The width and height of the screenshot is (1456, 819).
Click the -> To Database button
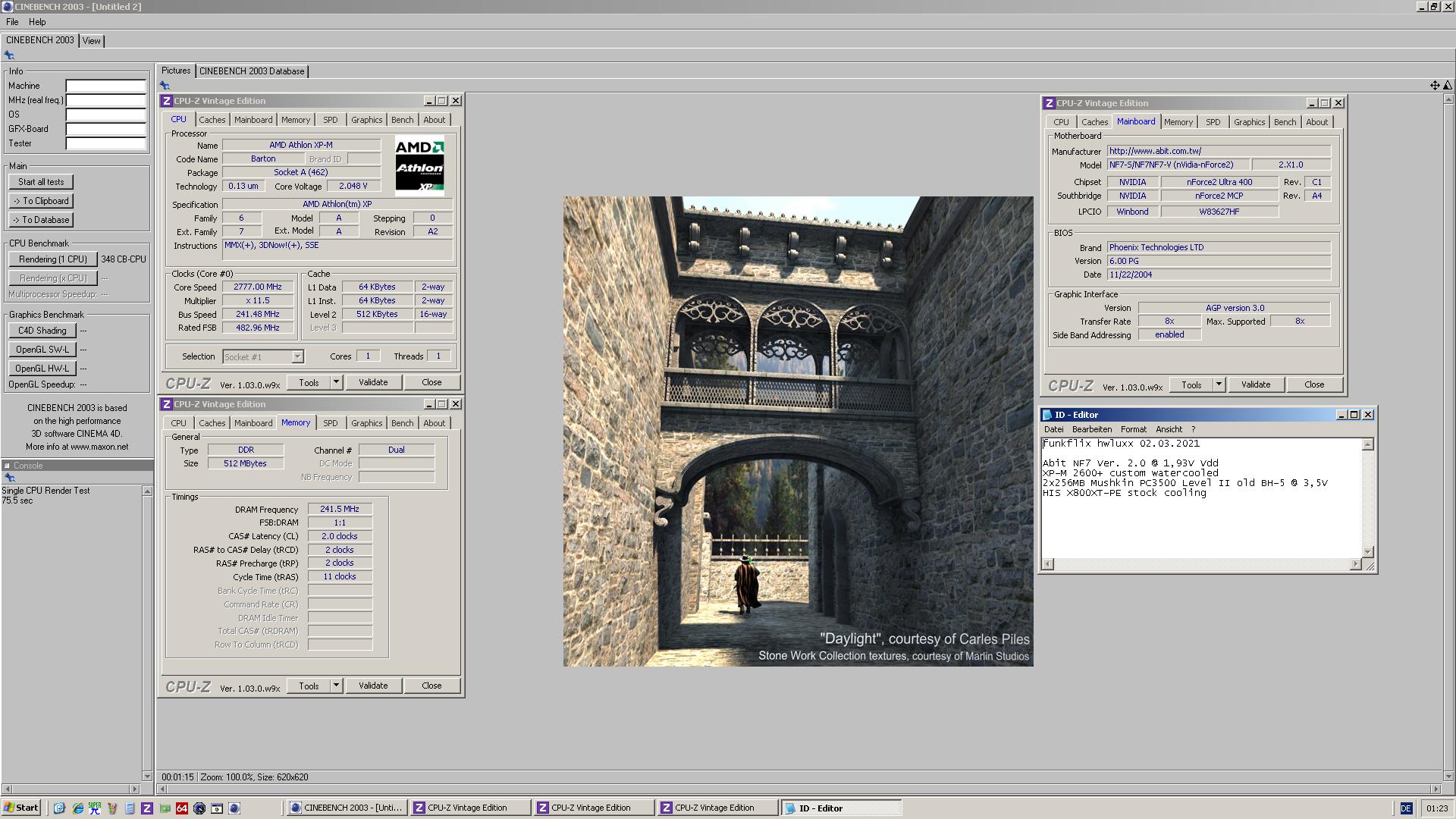click(x=41, y=220)
